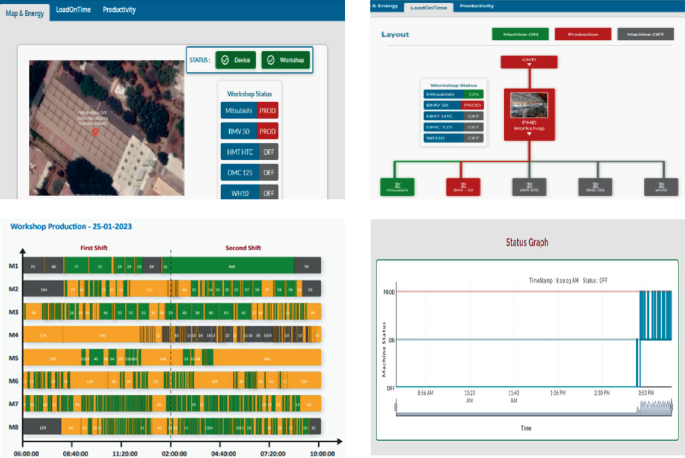Adjust left handle of Status Graph range slider

(x=396, y=407)
